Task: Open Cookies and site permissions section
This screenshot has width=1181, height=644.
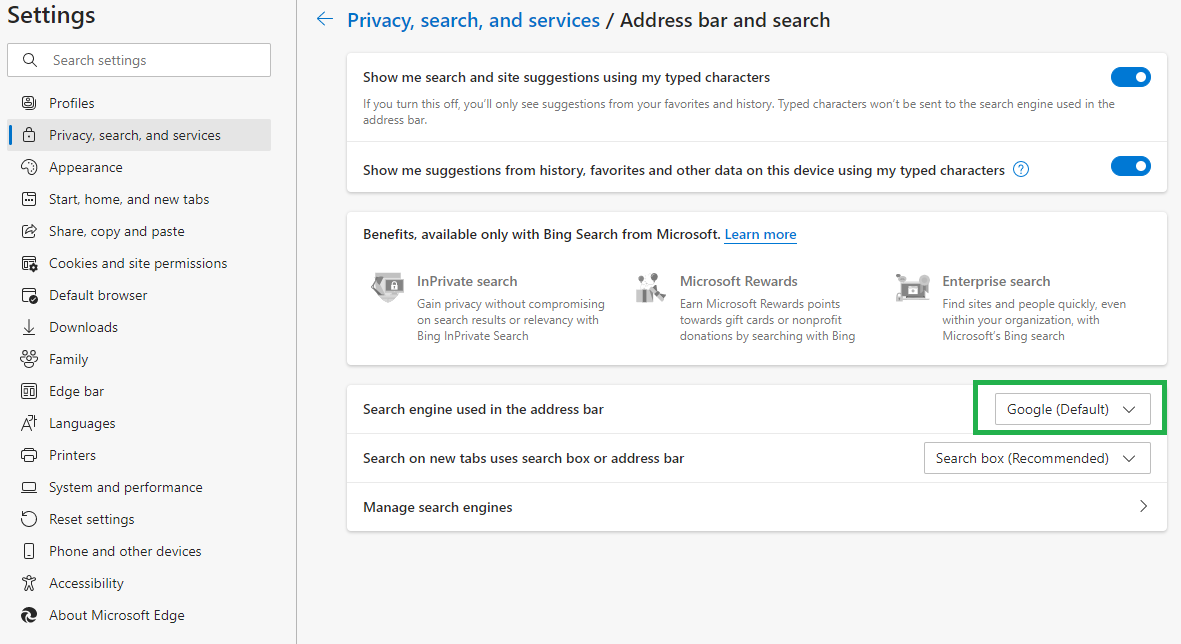Action: click(x=139, y=263)
